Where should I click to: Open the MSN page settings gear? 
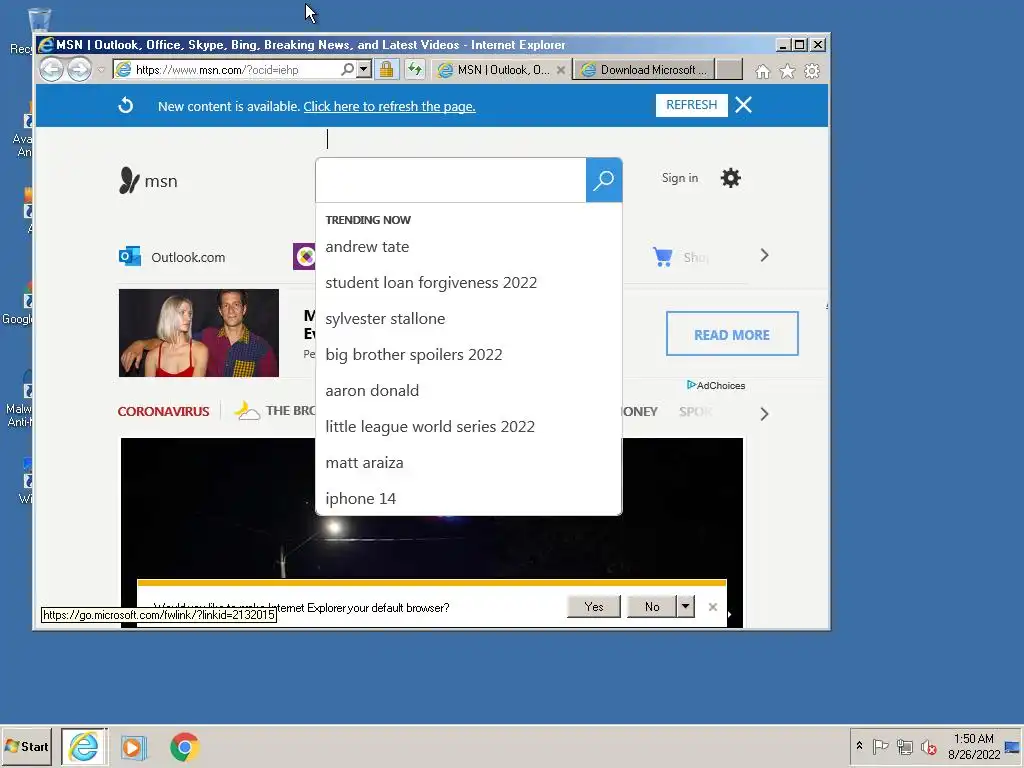(x=731, y=178)
